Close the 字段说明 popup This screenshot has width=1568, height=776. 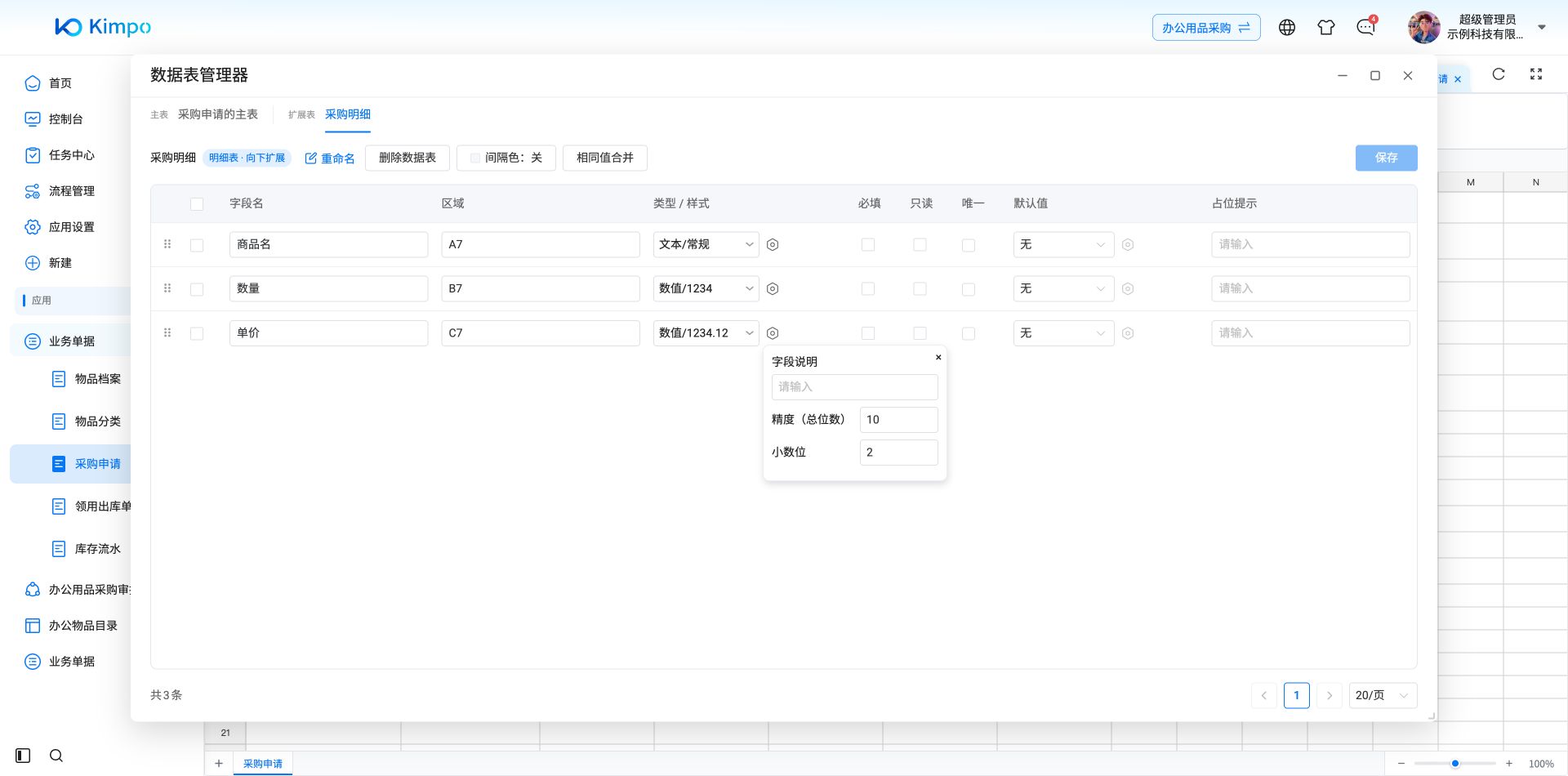tap(938, 357)
